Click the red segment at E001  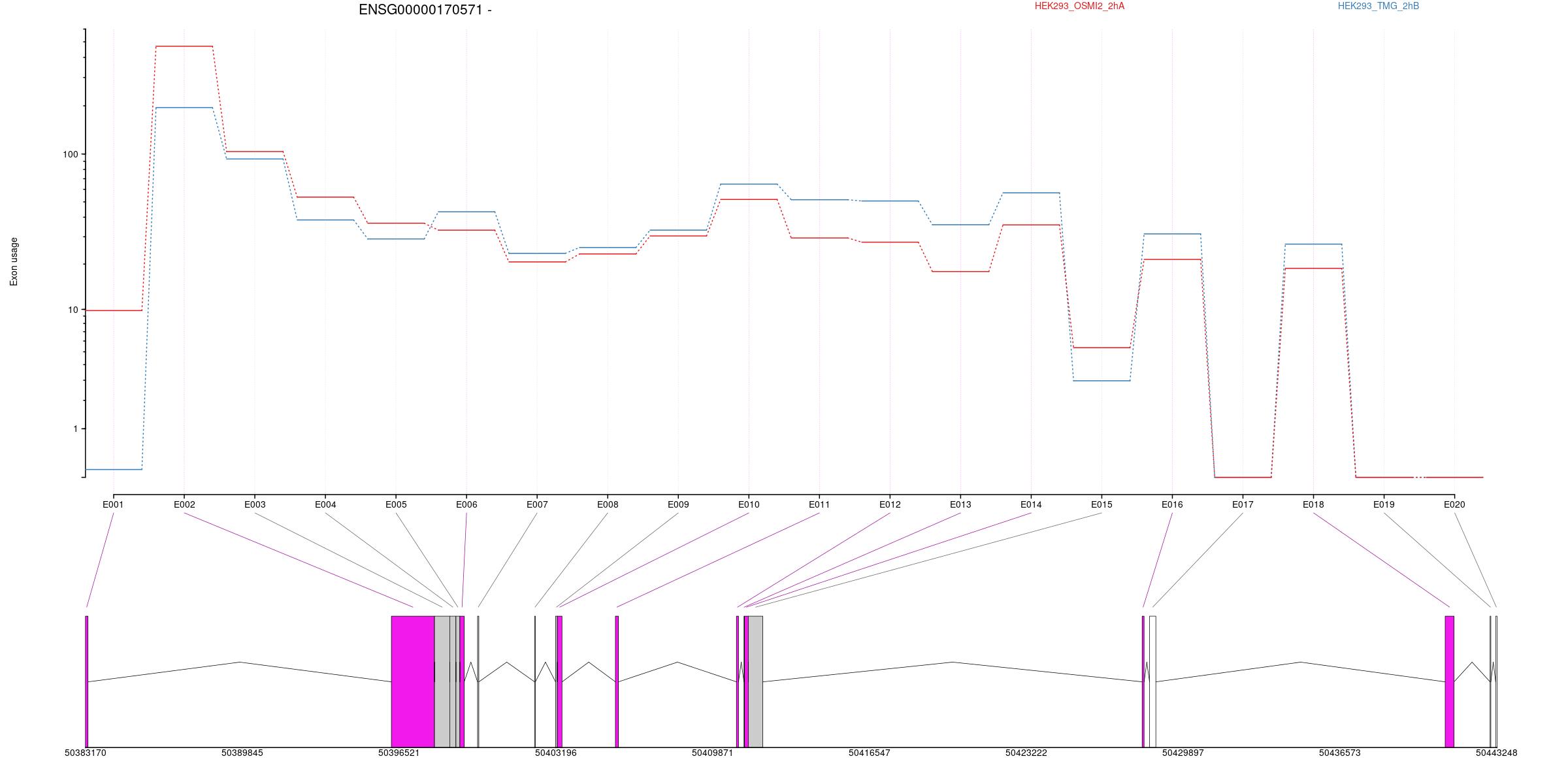[x=114, y=310]
